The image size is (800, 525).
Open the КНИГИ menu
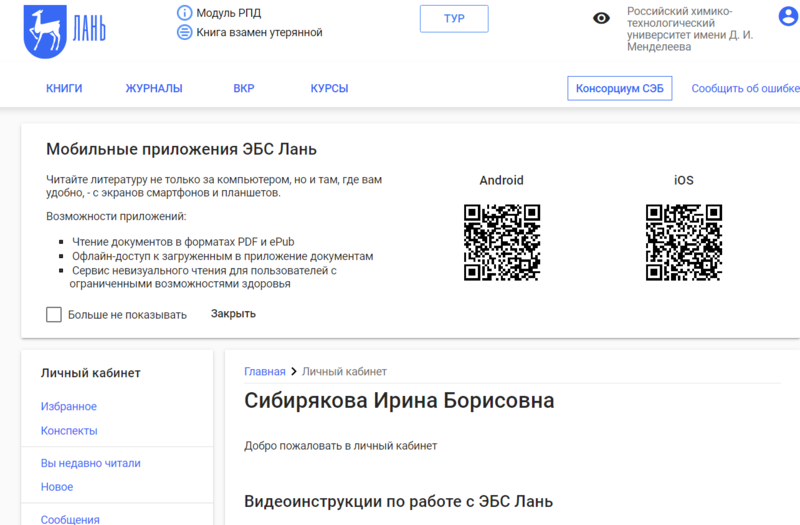[x=64, y=88]
